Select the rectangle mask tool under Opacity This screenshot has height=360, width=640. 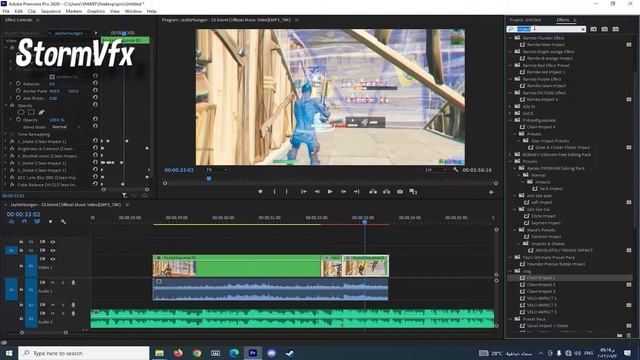(x=31, y=112)
